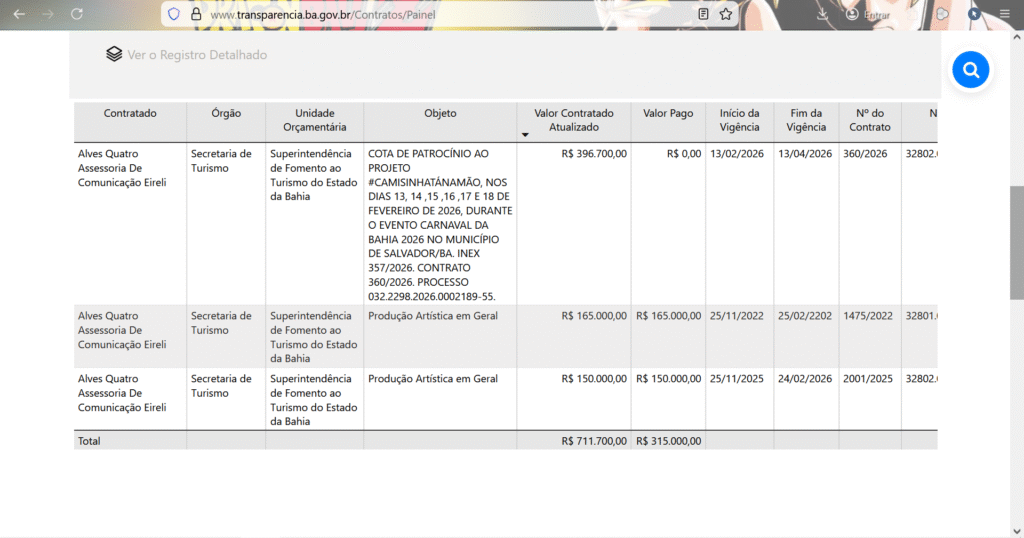Sort by Valor Pago column header
The image size is (1024, 538).
pyautogui.click(x=668, y=114)
